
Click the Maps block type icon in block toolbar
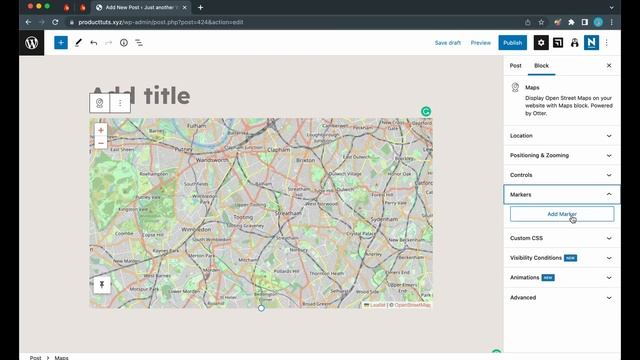coord(100,103)
